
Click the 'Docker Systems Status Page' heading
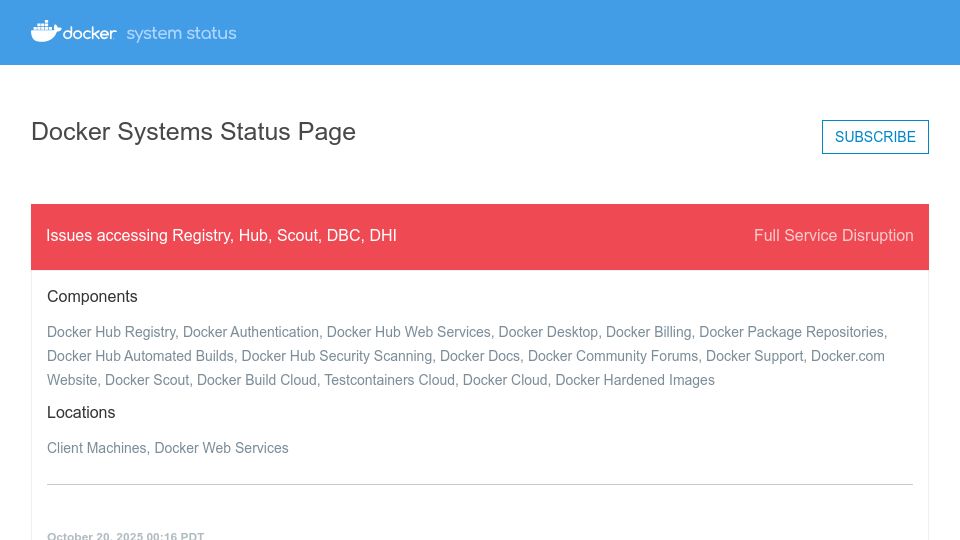click(x=193, y=132)
